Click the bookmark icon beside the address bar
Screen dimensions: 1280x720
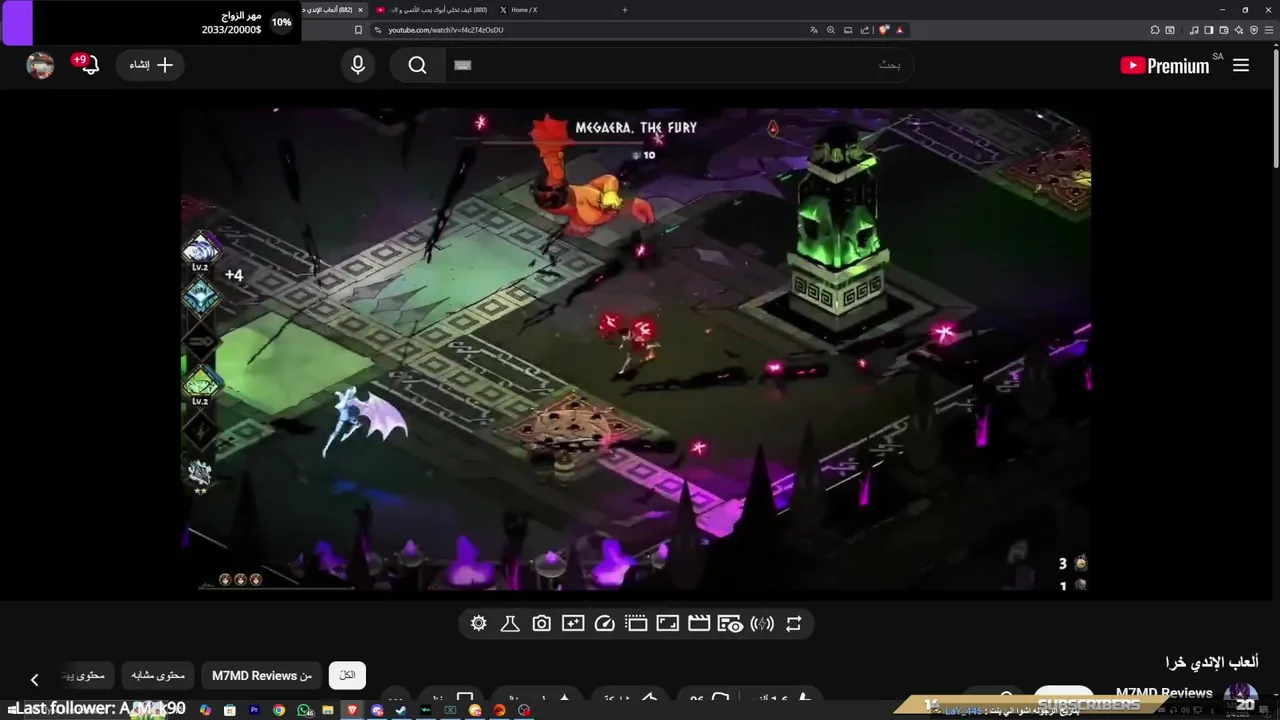point(359,30)
